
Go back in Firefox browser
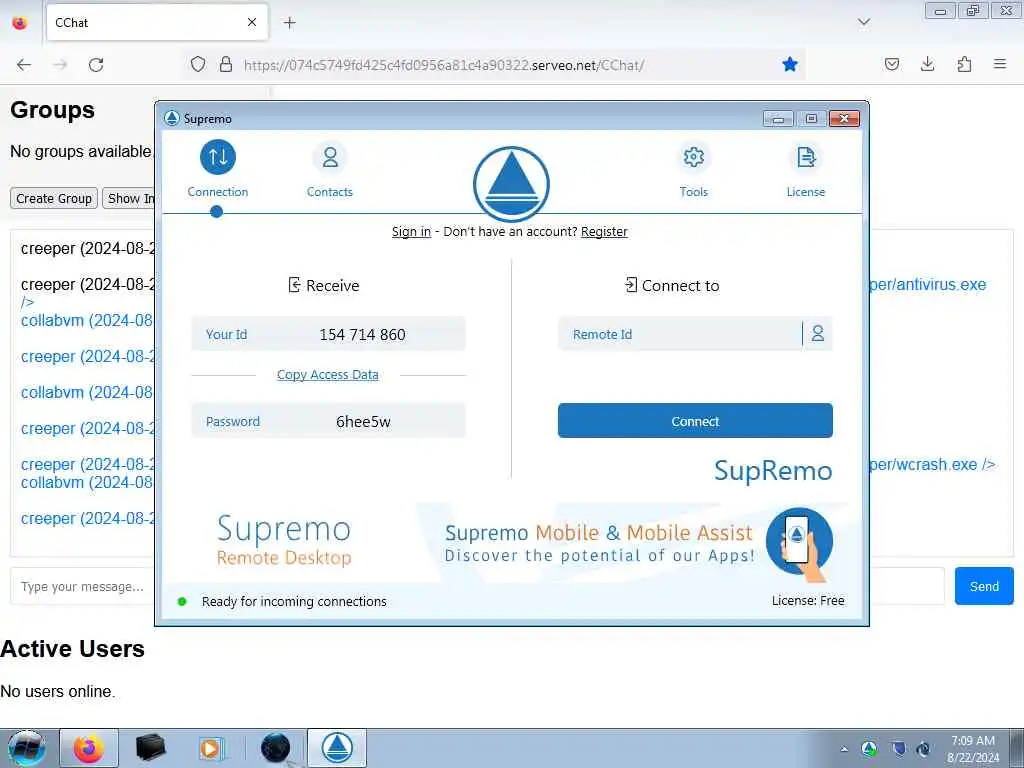pos(24,65)
